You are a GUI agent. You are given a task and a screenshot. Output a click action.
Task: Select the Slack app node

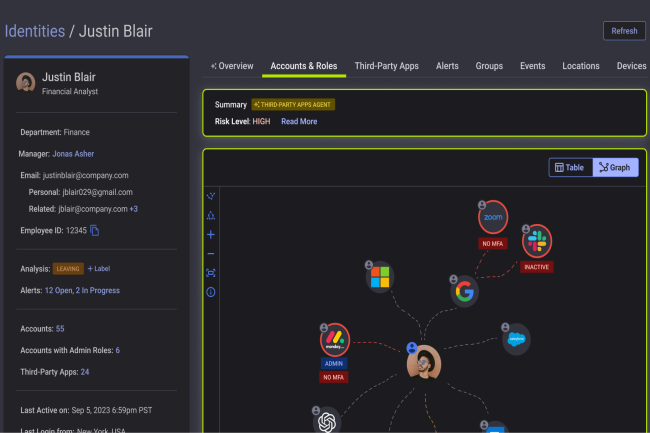click(536, 241)
